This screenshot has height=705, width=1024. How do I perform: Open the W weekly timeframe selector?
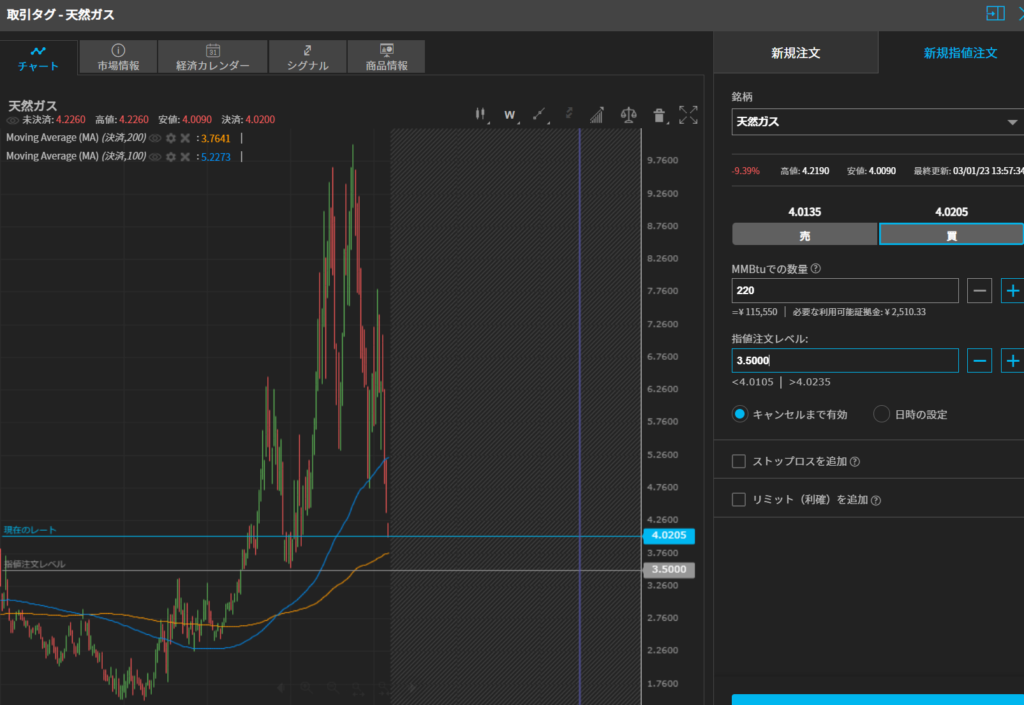(x=510, y=115)
